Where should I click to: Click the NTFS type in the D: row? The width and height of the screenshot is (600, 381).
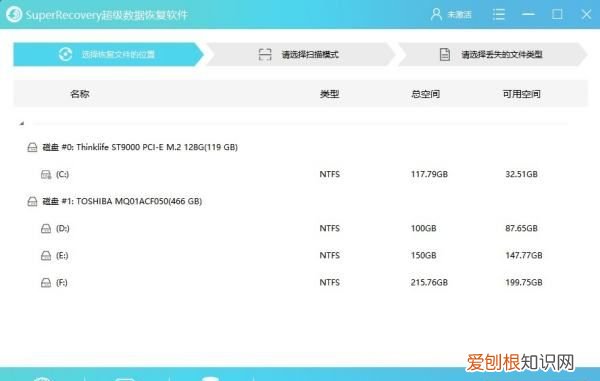coord(329,228)
